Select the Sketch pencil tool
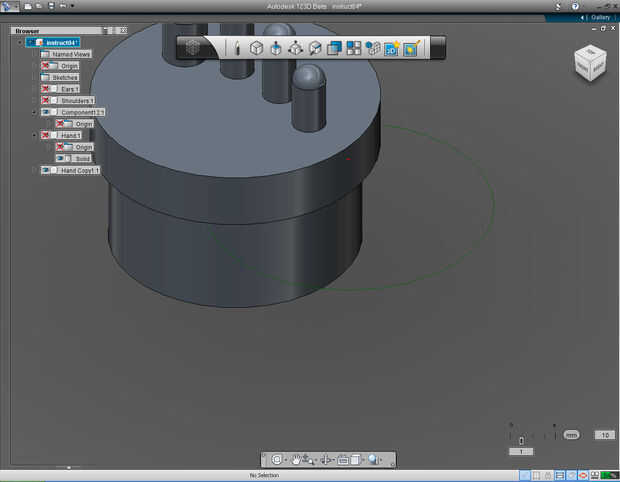The width and height of the screenshot is (620, 482). pyautogui.click(x=237, y=47)
